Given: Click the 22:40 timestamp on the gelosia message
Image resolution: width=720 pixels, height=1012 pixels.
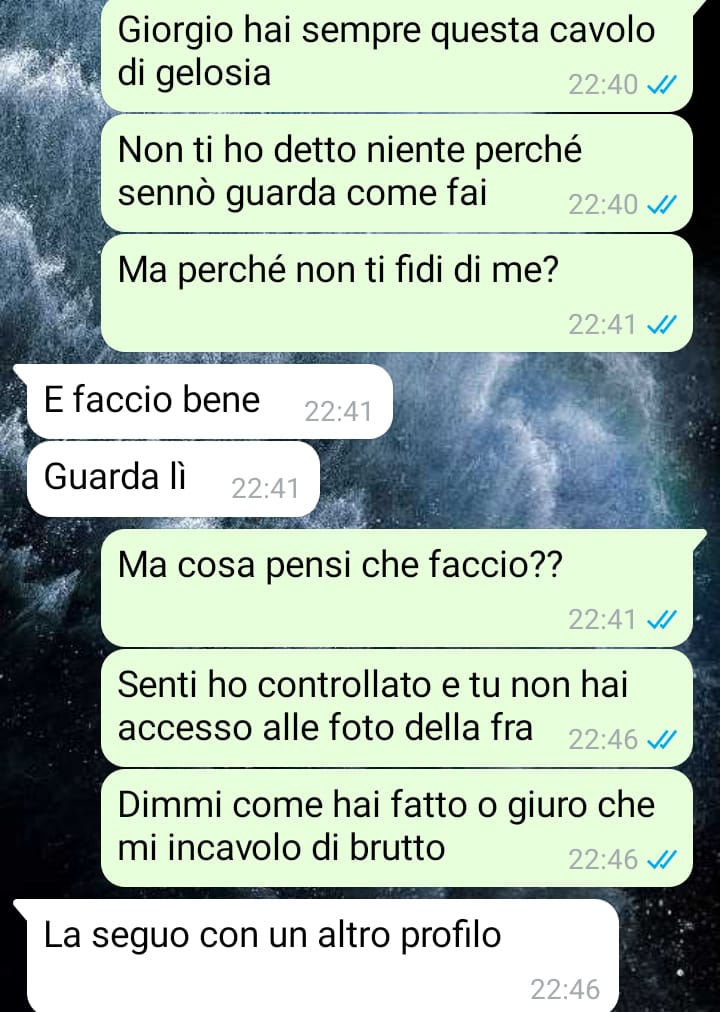Looking at the screenshot, I should tap(603, 85).
